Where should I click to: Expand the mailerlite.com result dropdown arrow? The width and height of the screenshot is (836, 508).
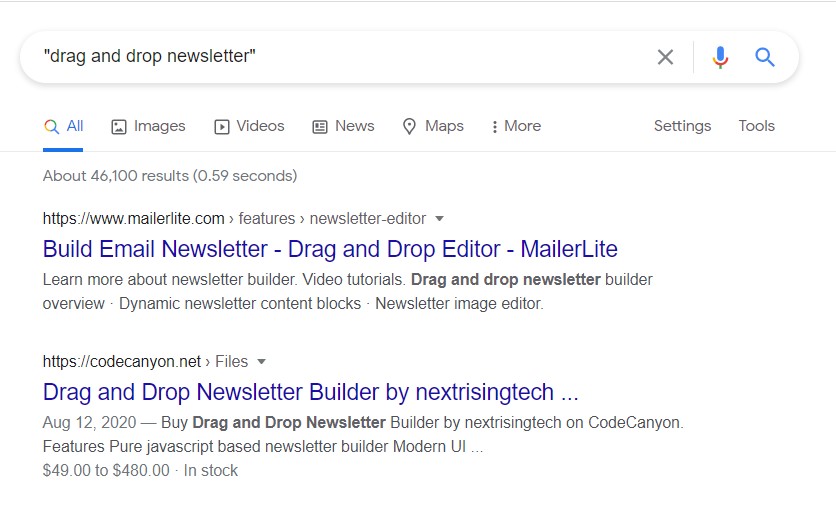click(440, 219)
